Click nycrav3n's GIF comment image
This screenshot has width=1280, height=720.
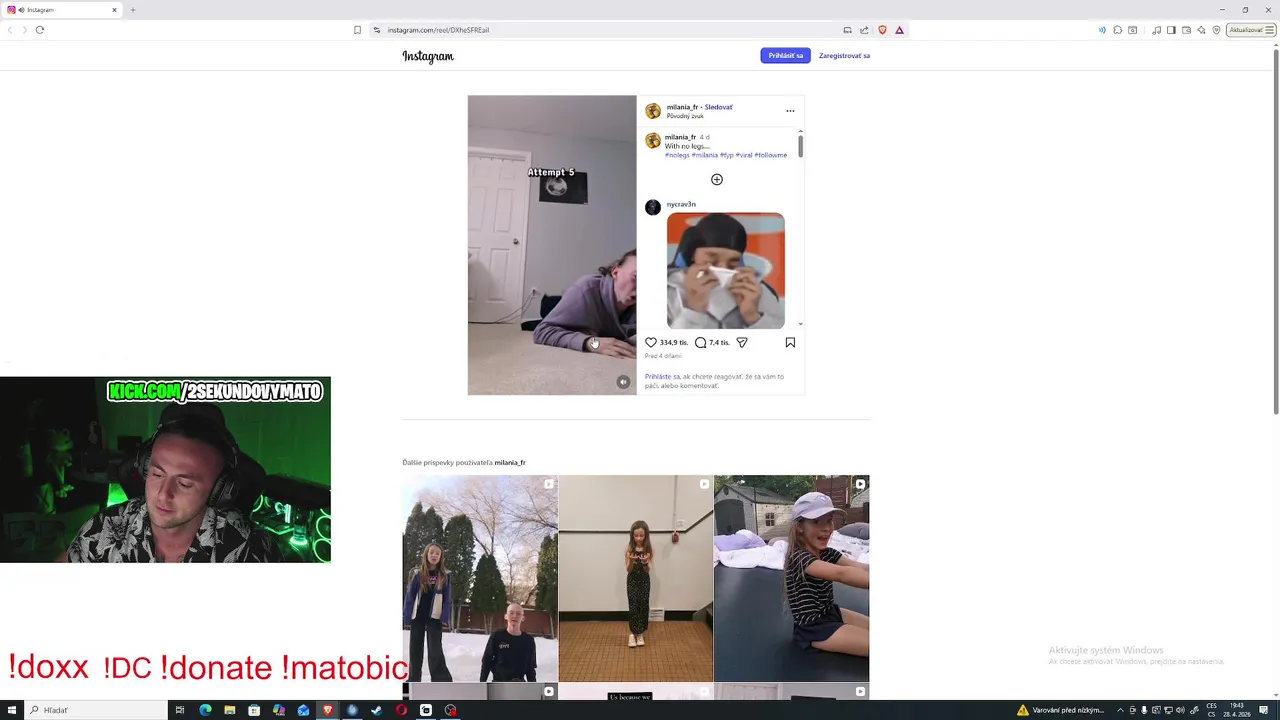tap(726, 270)
